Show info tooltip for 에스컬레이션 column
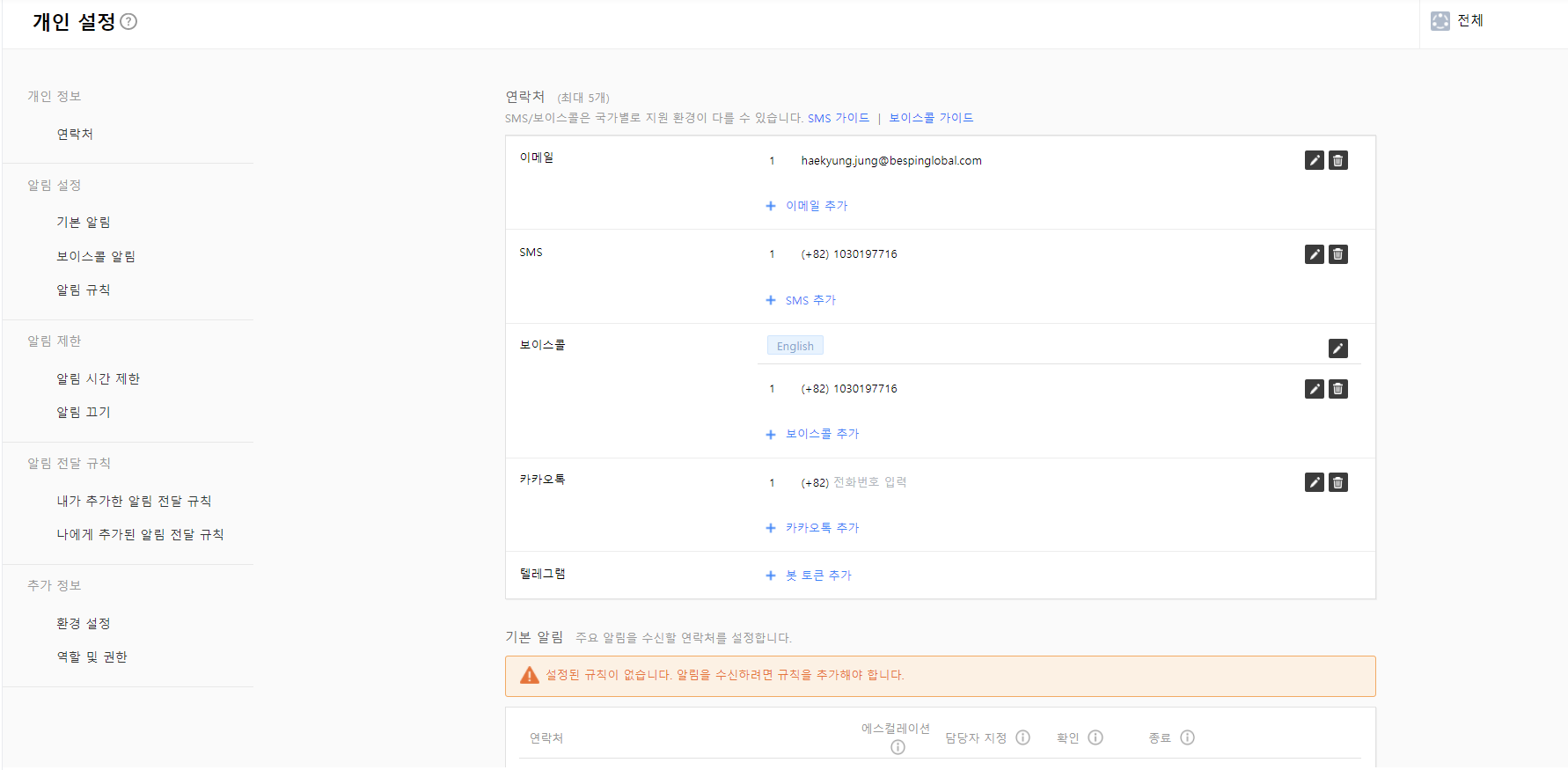Screen dimensions: 1568x770 click(x=898, y=747)
